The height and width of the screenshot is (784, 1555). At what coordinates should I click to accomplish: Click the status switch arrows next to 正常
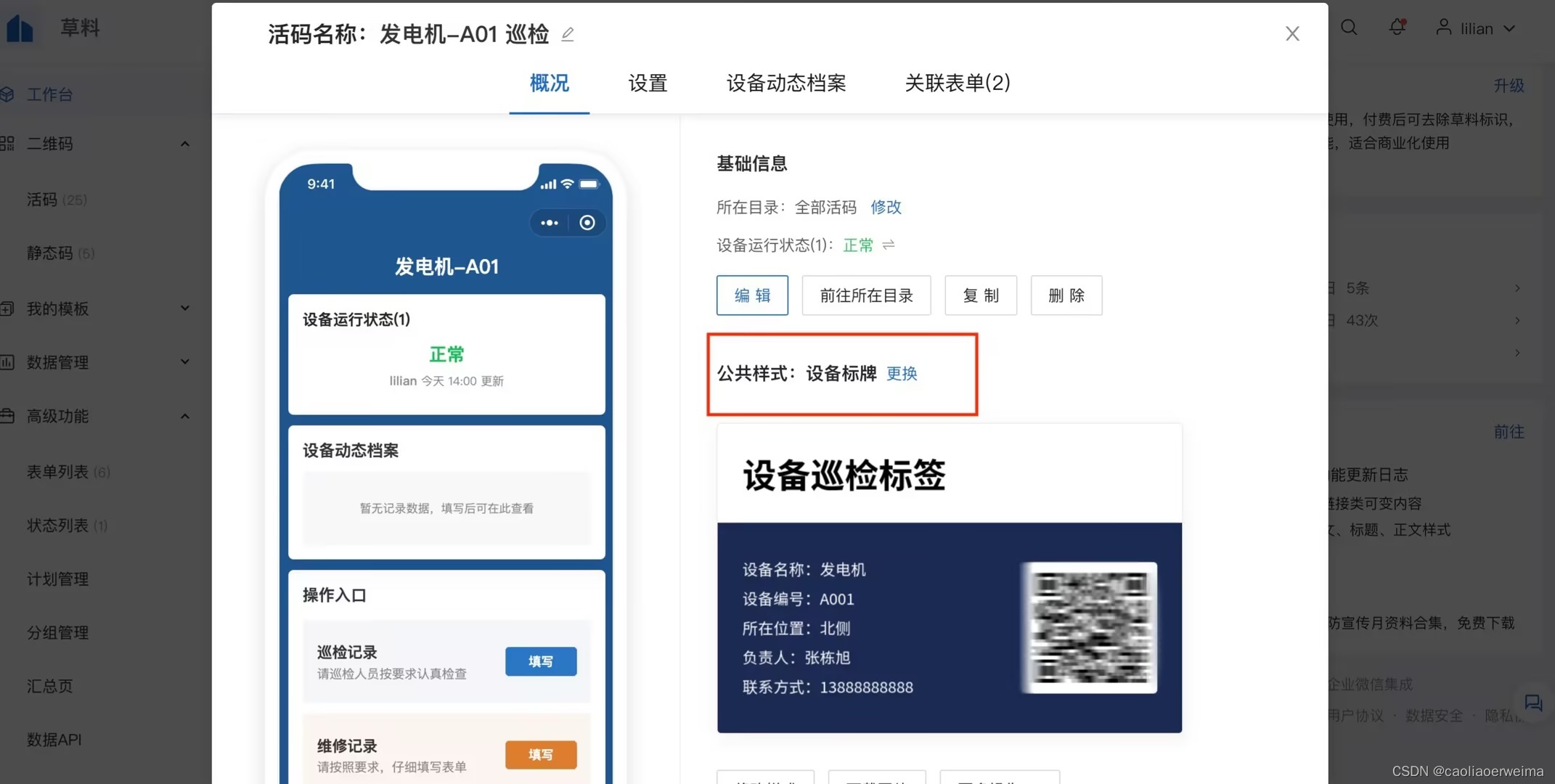tap(889, 245)
